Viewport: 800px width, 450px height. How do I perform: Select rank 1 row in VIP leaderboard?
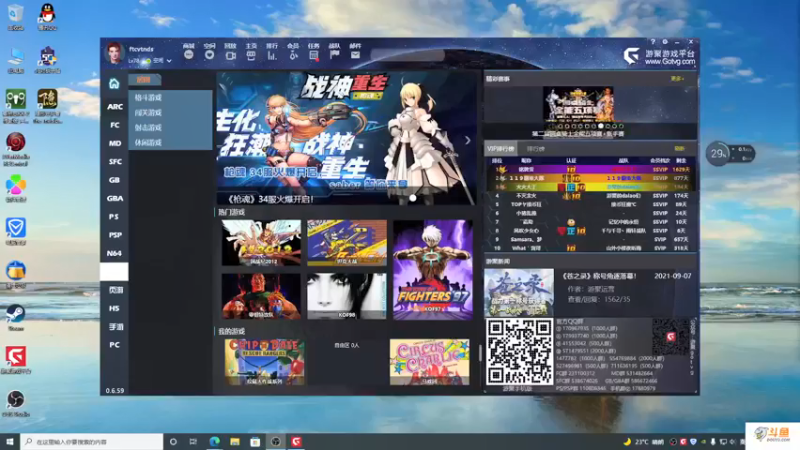pos(591,169)
